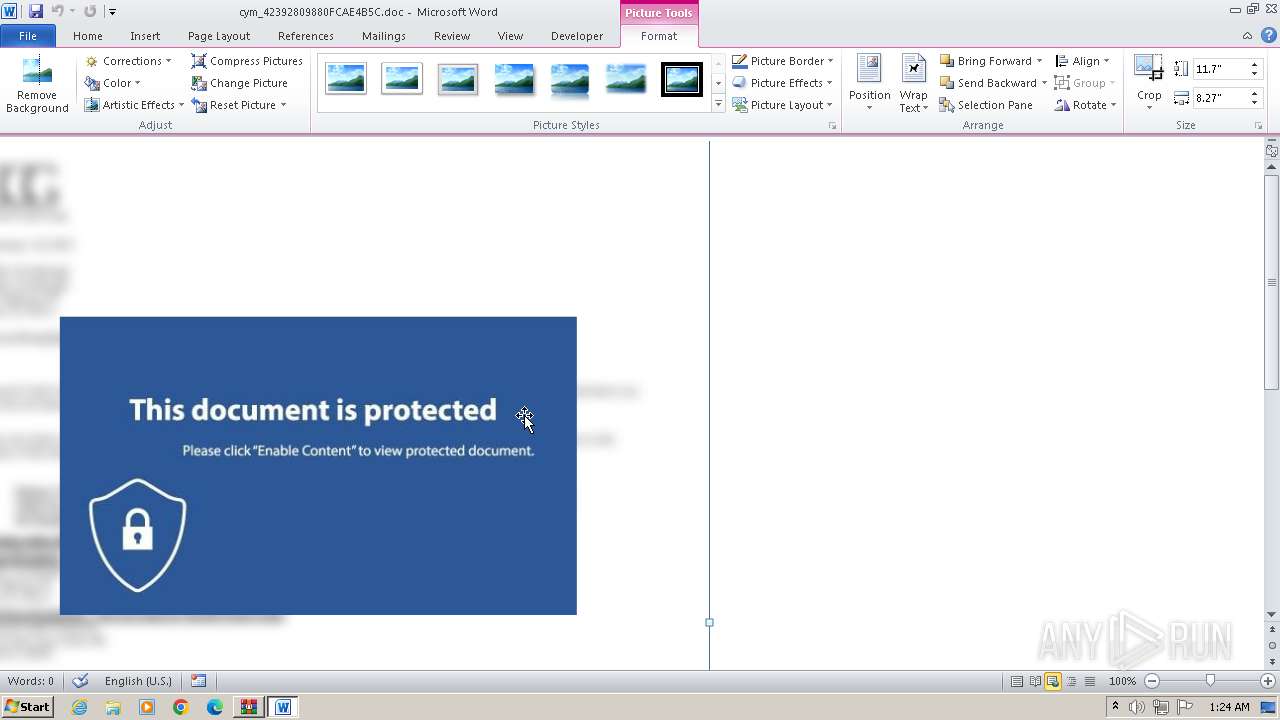Apply fourth picture style thumbnail
This screenshot has height=720, width=1280.
coord(513,79)
